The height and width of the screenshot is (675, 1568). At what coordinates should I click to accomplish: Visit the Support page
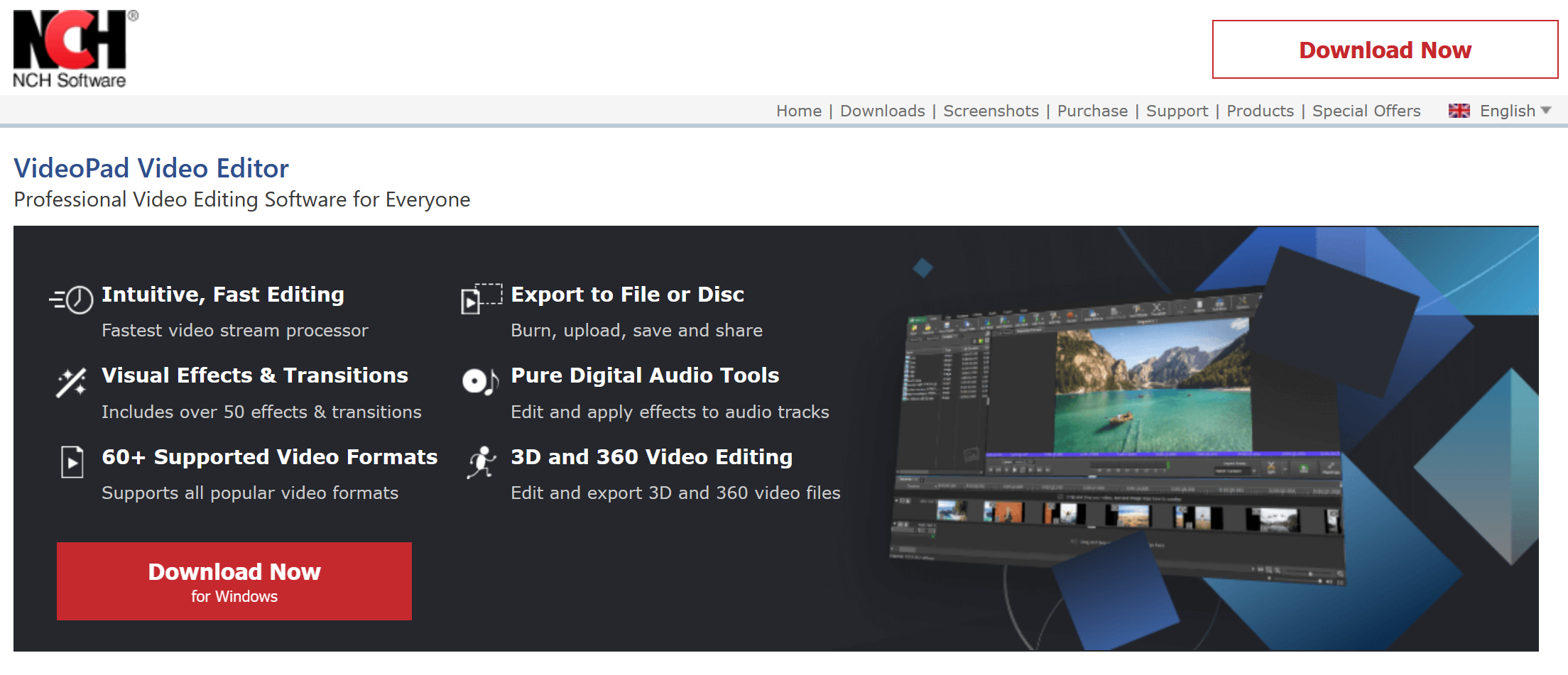coord(1177,111)
